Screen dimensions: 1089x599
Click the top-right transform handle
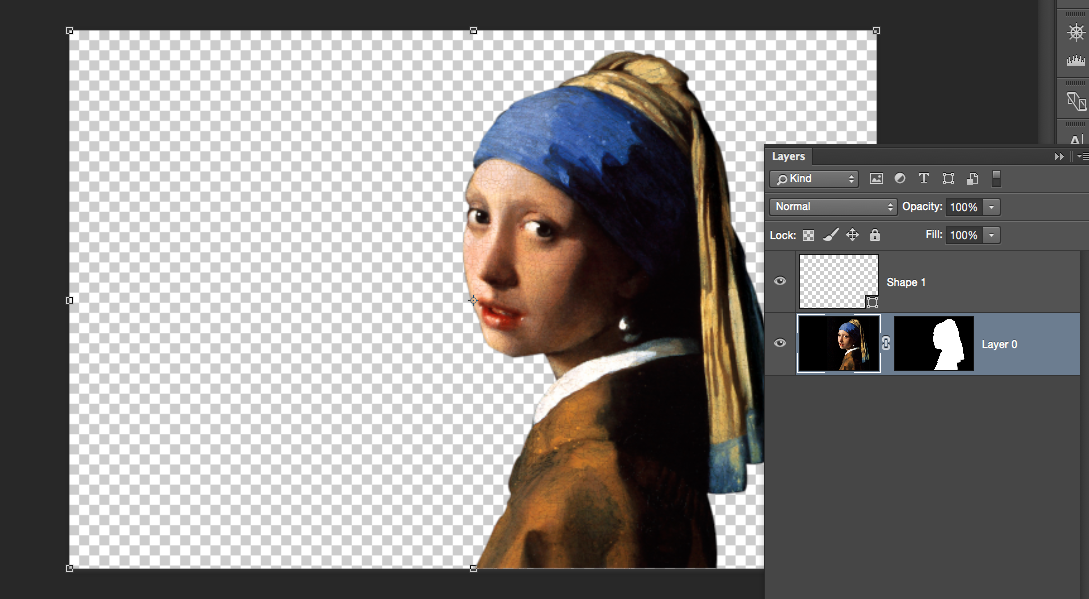[x=876, y=31]
